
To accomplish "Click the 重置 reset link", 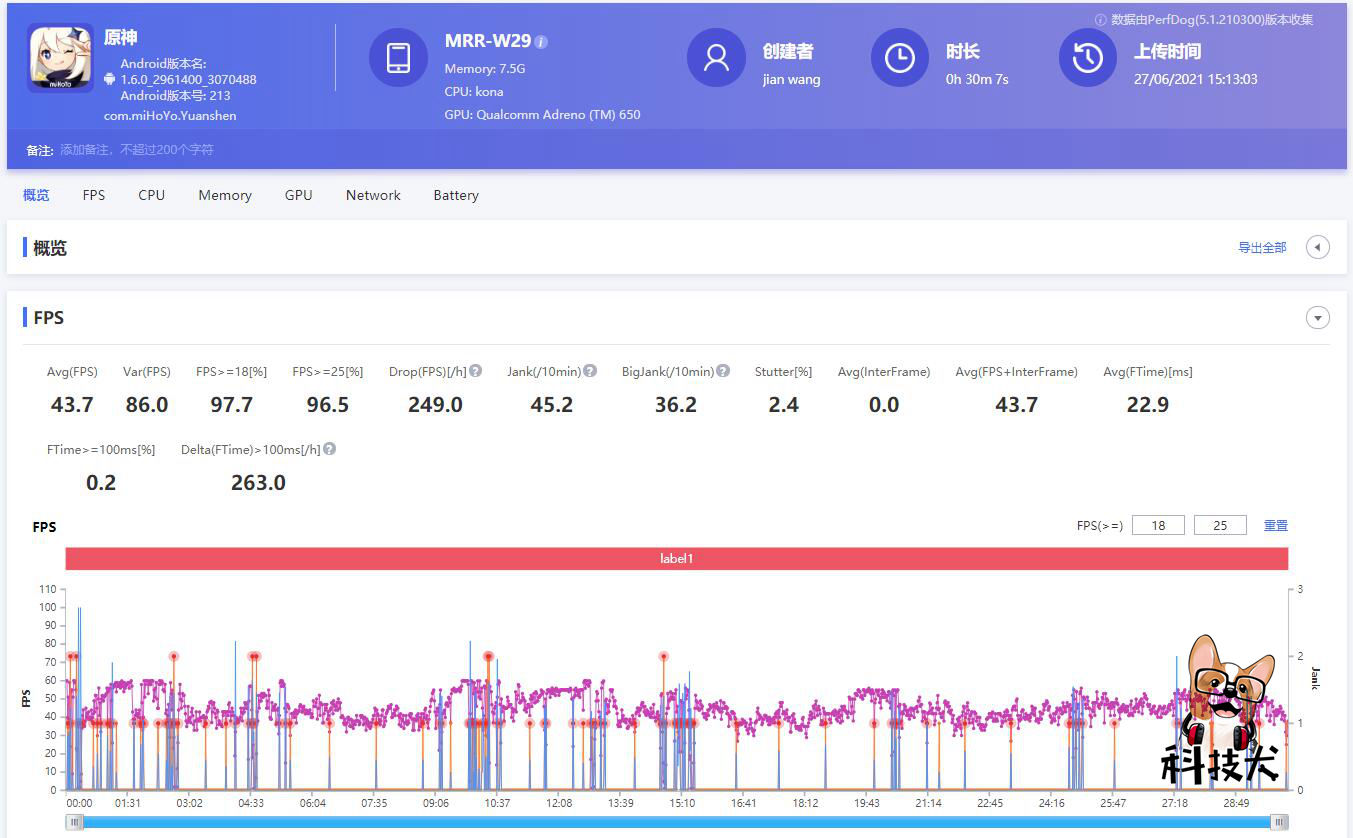I will click(1276, 524).
